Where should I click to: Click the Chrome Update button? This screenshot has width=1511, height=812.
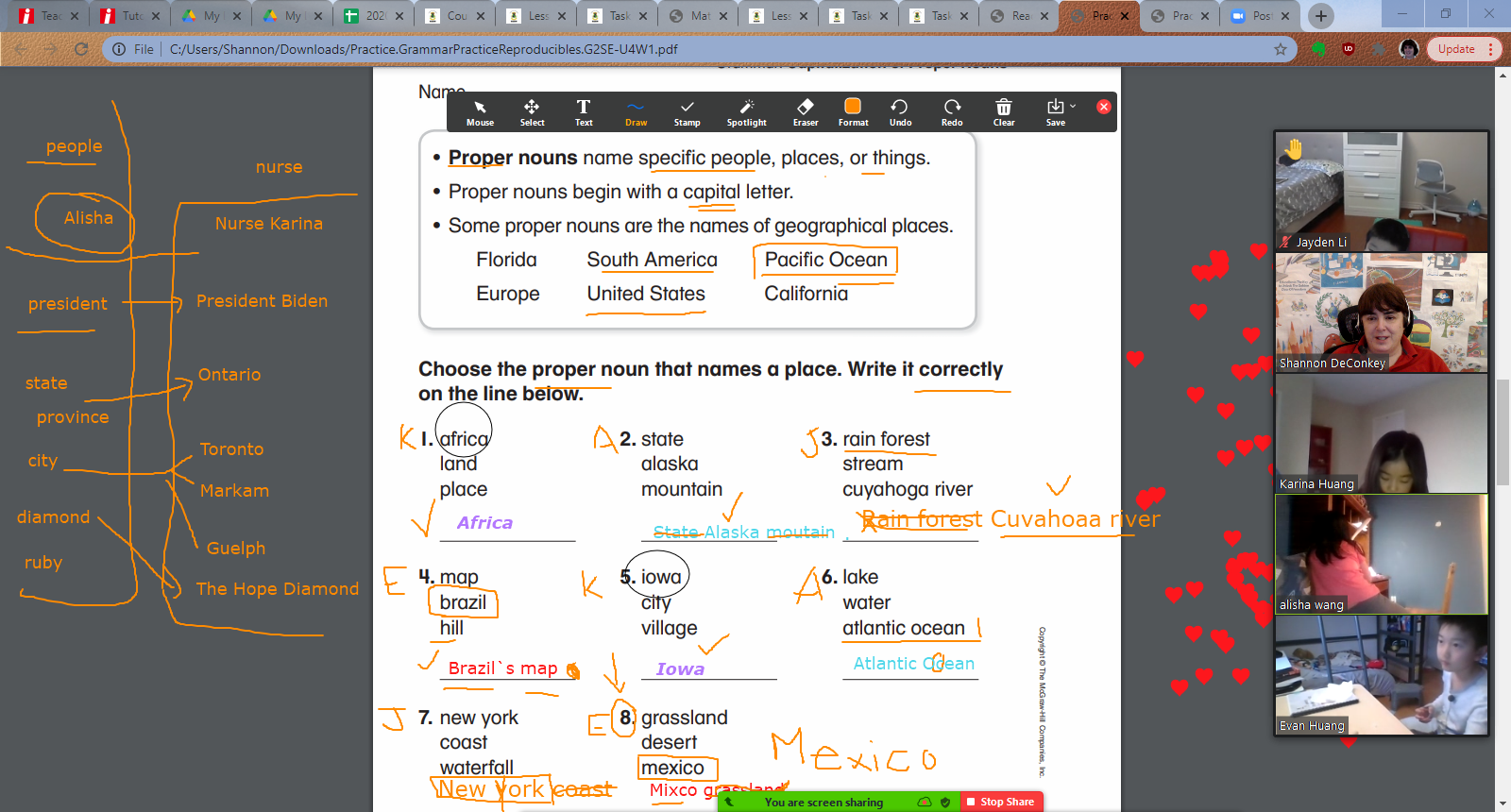[1456, 49]
